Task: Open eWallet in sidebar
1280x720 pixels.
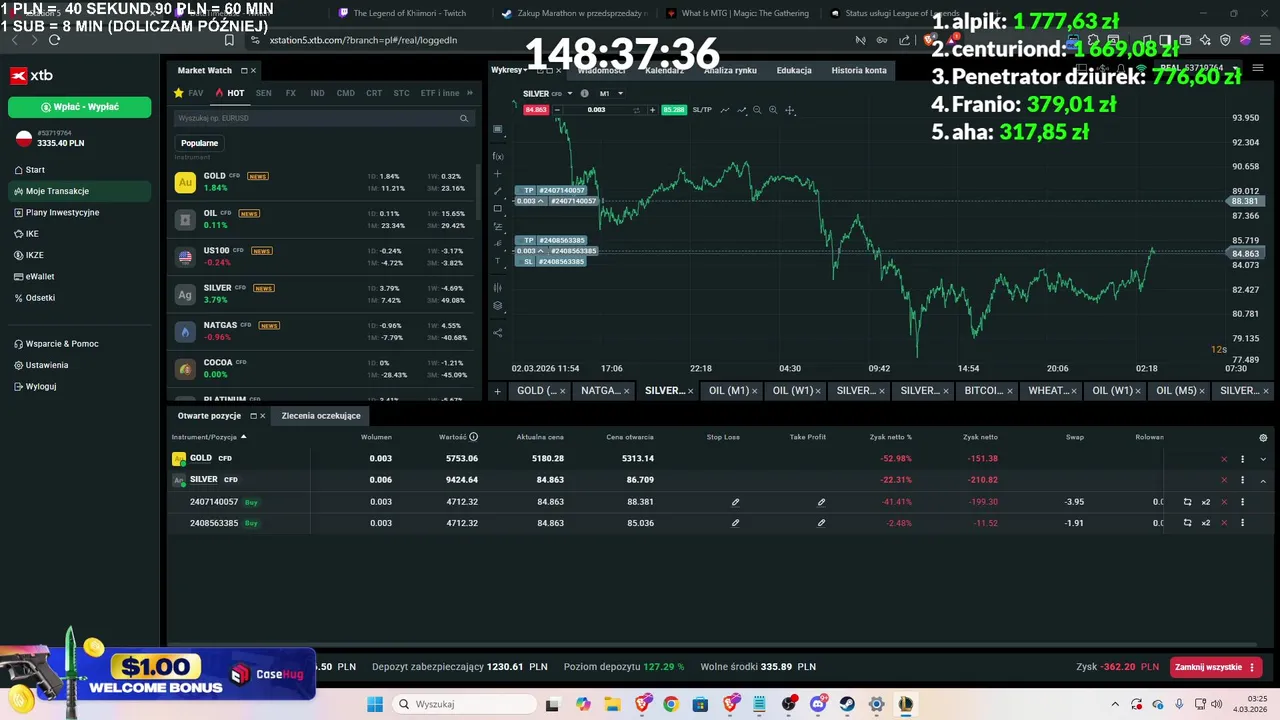Action: pyautogui.click(x=40, y=276)
